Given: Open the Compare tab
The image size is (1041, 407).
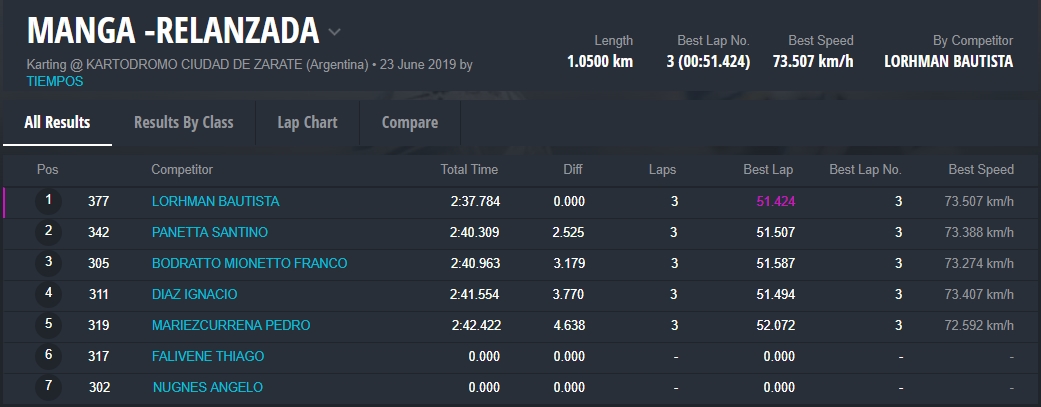Looking at the screenshot, I should (x=410, y=122).
